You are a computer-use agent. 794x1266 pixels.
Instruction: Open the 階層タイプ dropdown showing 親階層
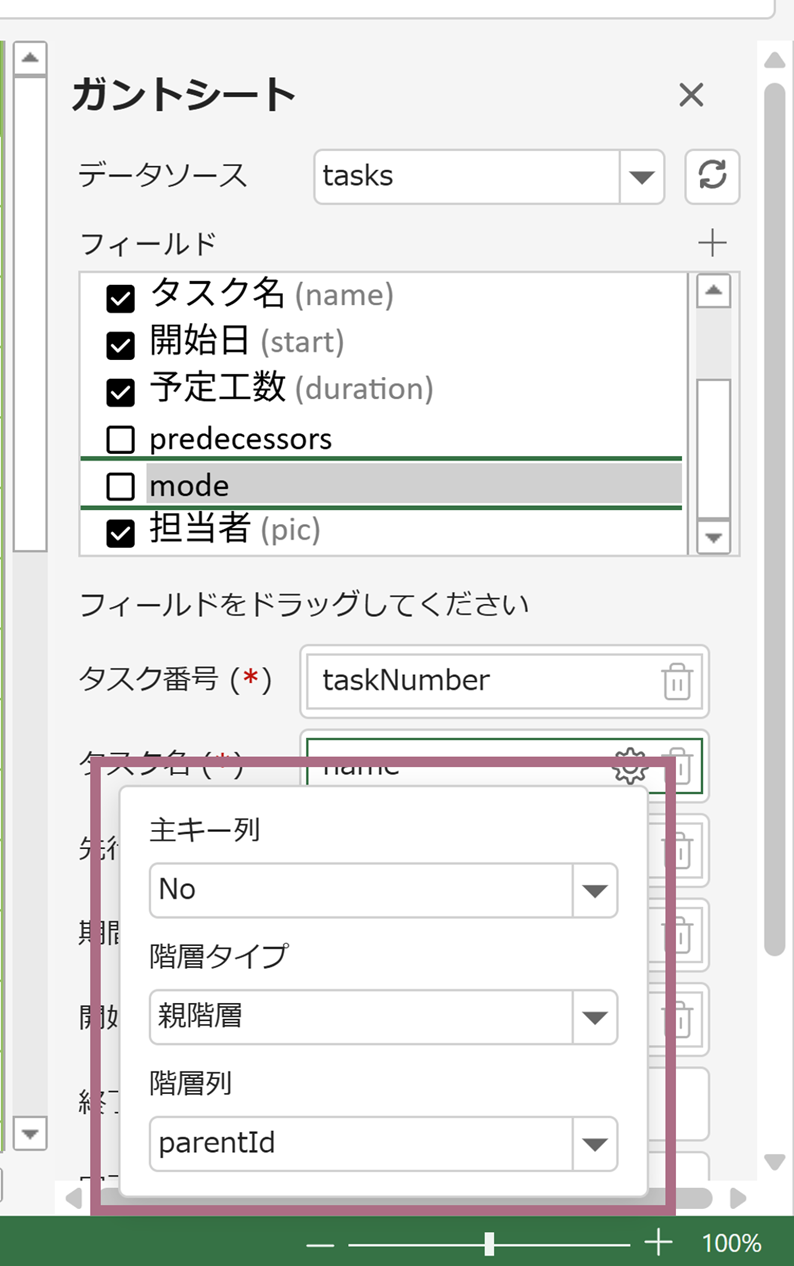(x=595, y=1018)
